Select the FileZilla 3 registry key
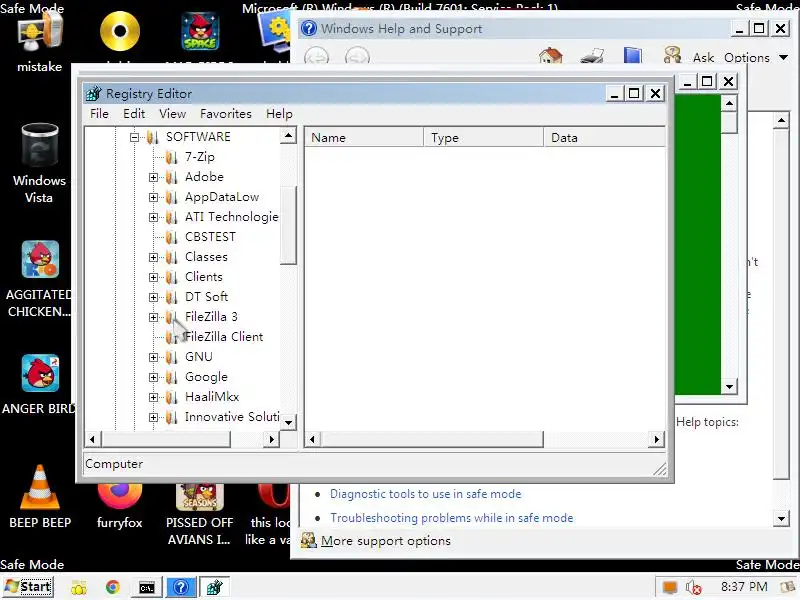The width and height of the screenshot is (800, 600). coord(211,317)
